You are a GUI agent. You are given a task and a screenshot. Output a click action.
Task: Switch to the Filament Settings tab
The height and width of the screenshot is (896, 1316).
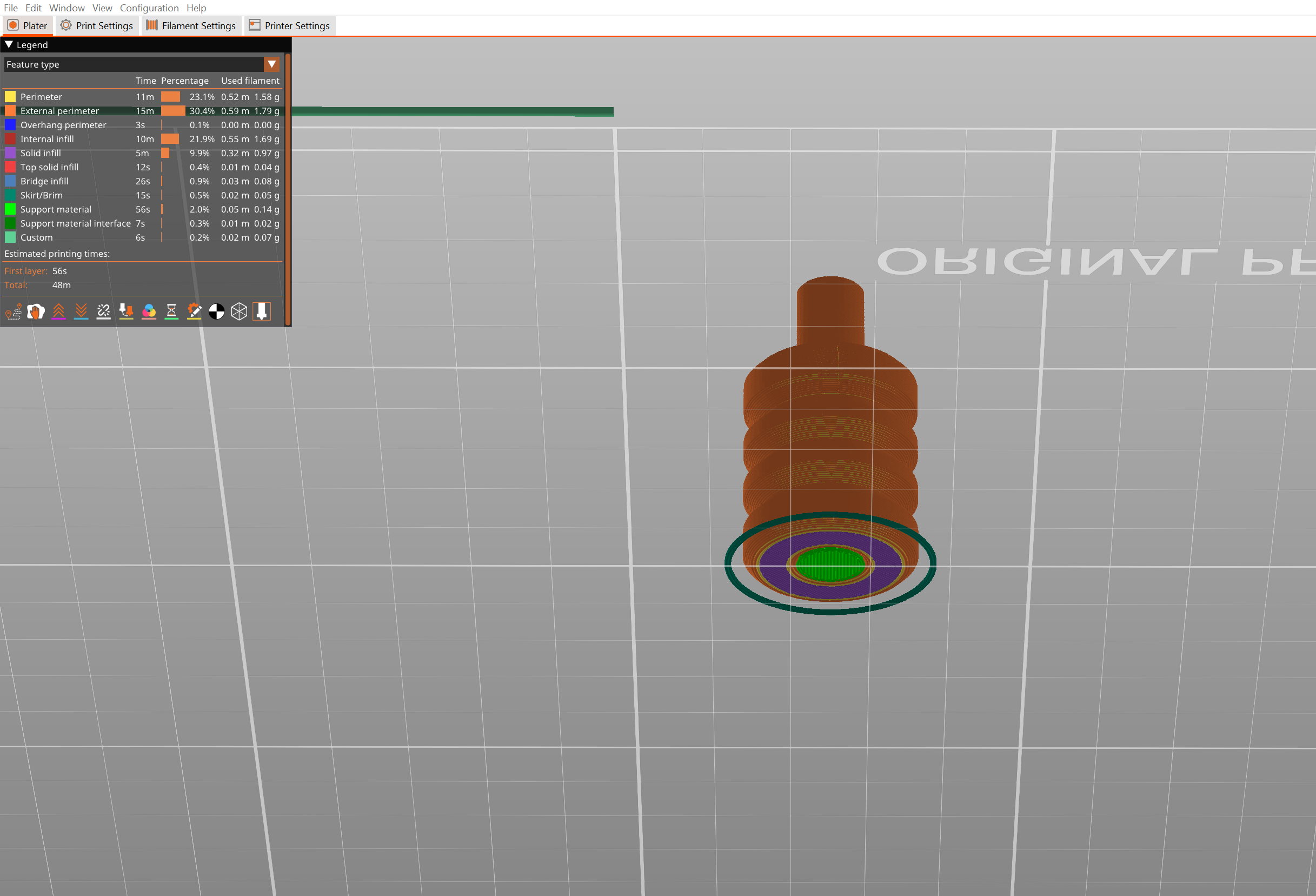pyautogui.click(x=191, y=25)
